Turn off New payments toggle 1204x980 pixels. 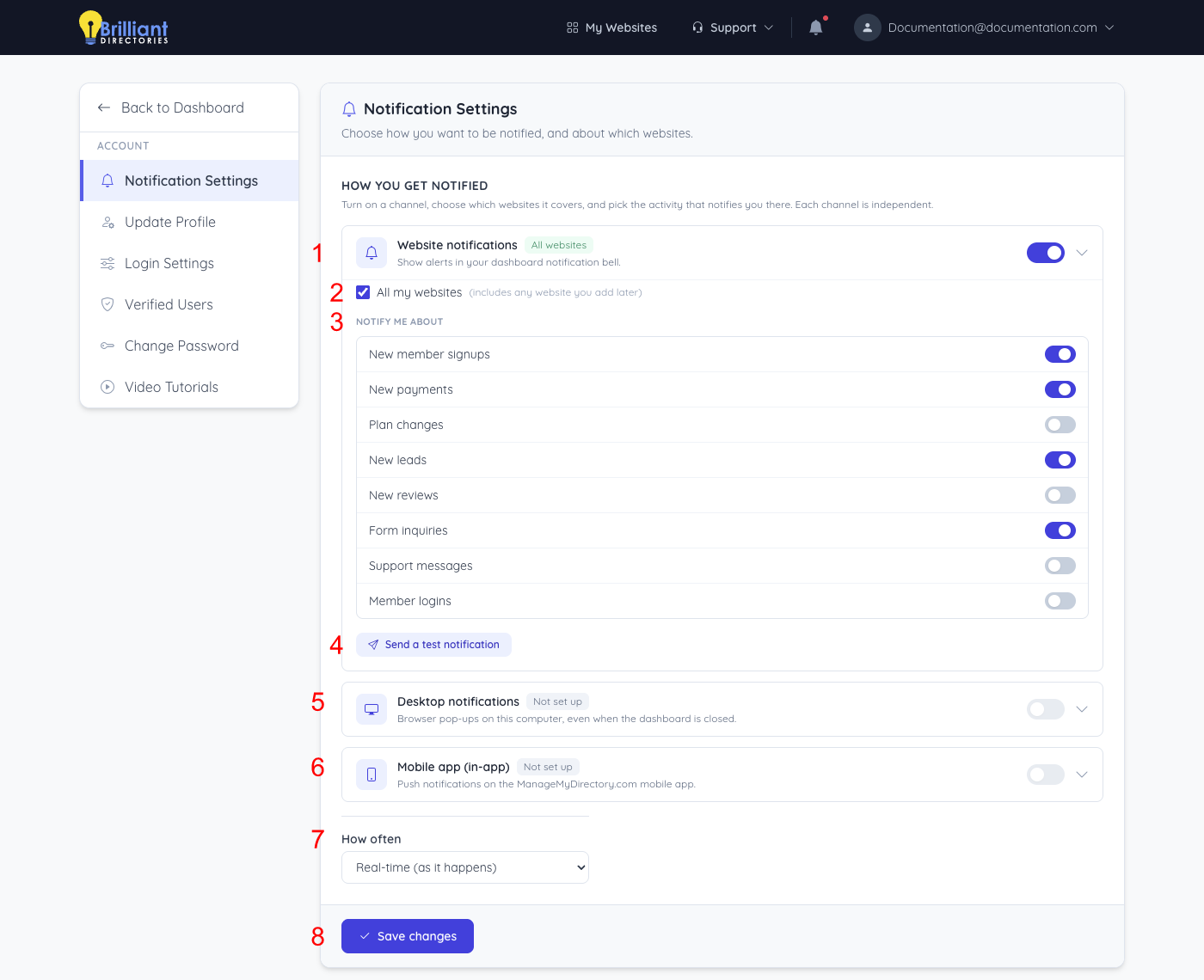pyautogui.click(x=1060, y=389)
